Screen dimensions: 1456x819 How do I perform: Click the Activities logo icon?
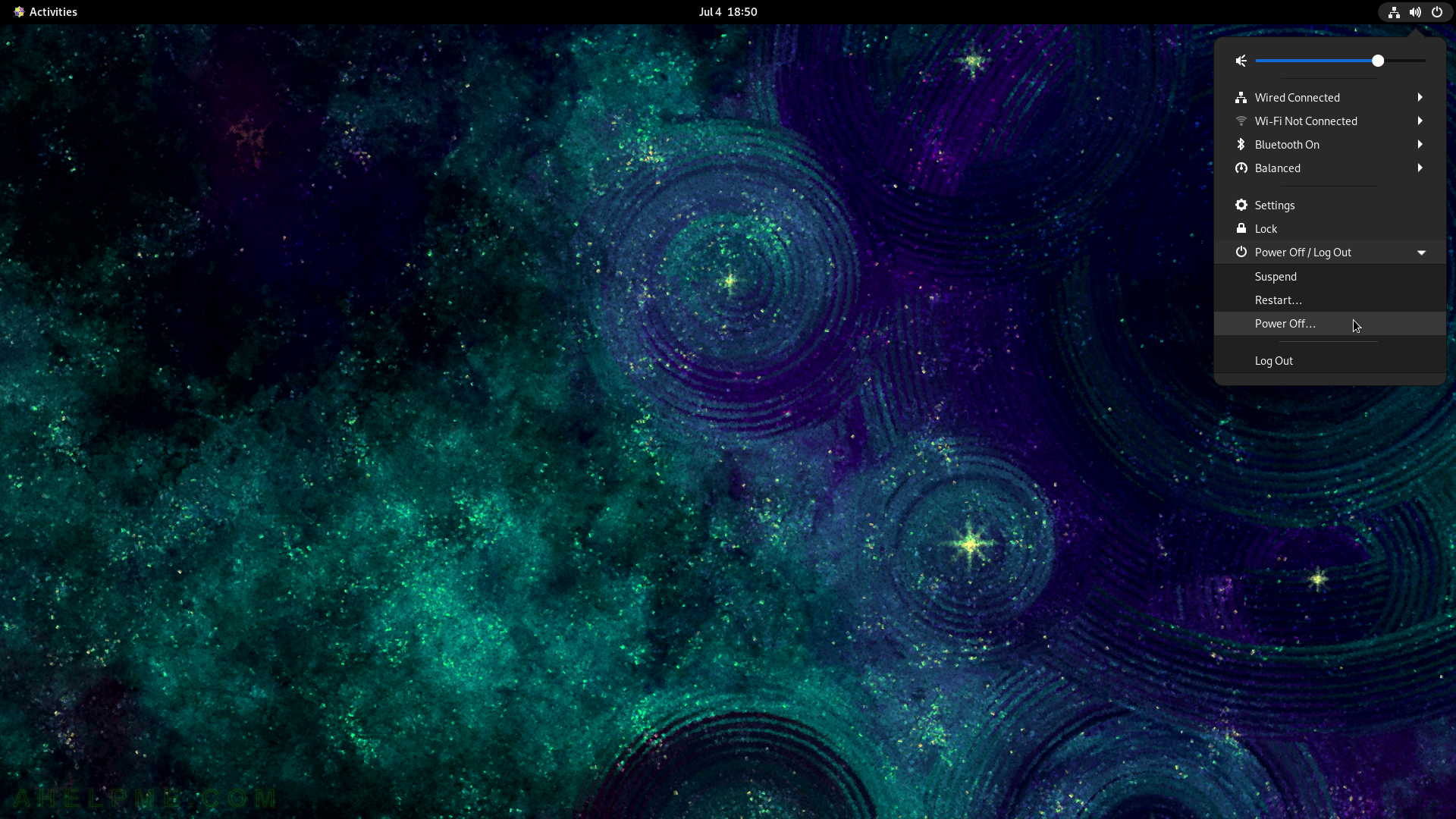(x=19, y=12)
